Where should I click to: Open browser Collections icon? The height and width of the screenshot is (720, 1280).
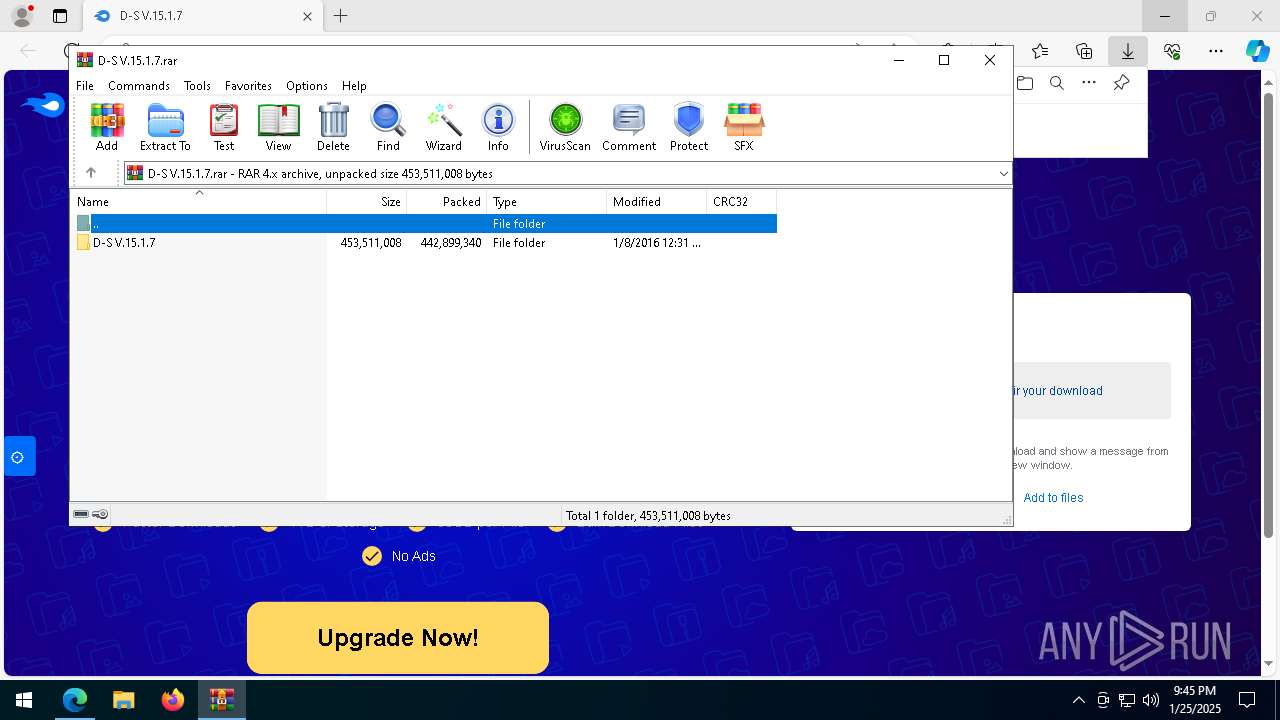coord(1084,51)
